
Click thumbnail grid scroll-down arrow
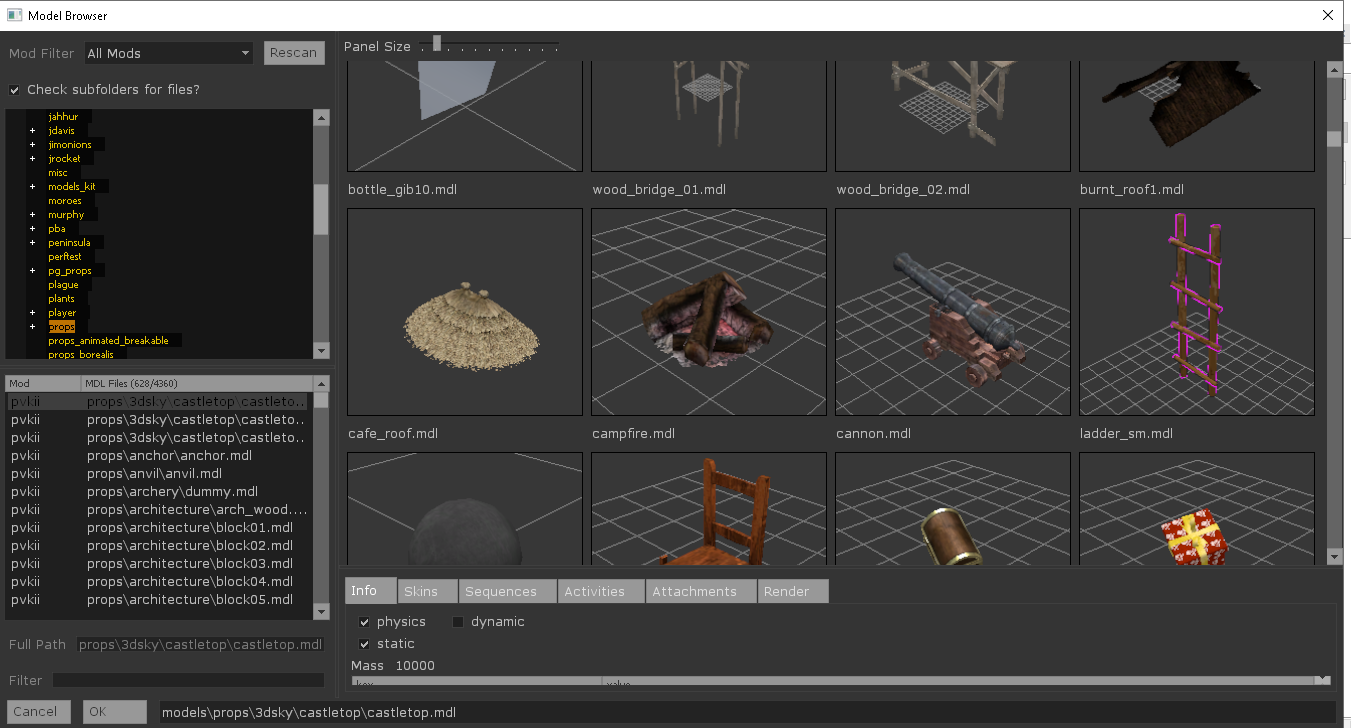click(x=1334, y=557)
